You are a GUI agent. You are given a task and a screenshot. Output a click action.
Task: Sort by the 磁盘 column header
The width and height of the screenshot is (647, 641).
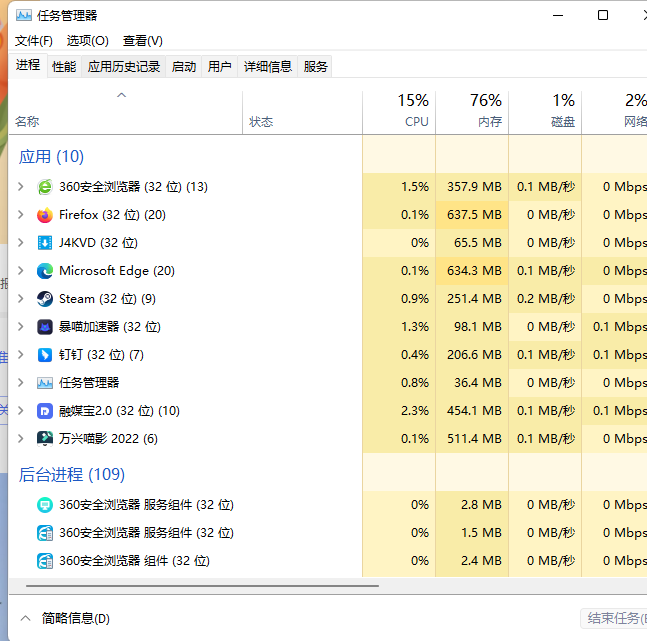pyautogui.click(x=545, y=113)
